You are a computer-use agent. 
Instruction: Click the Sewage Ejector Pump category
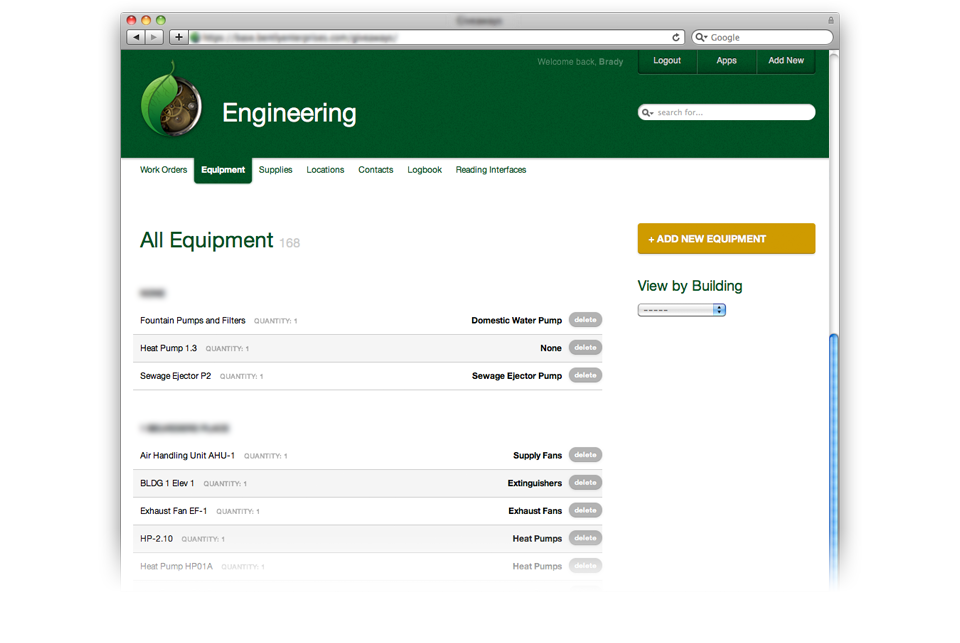pyautogui.click(x=517, y=376)
